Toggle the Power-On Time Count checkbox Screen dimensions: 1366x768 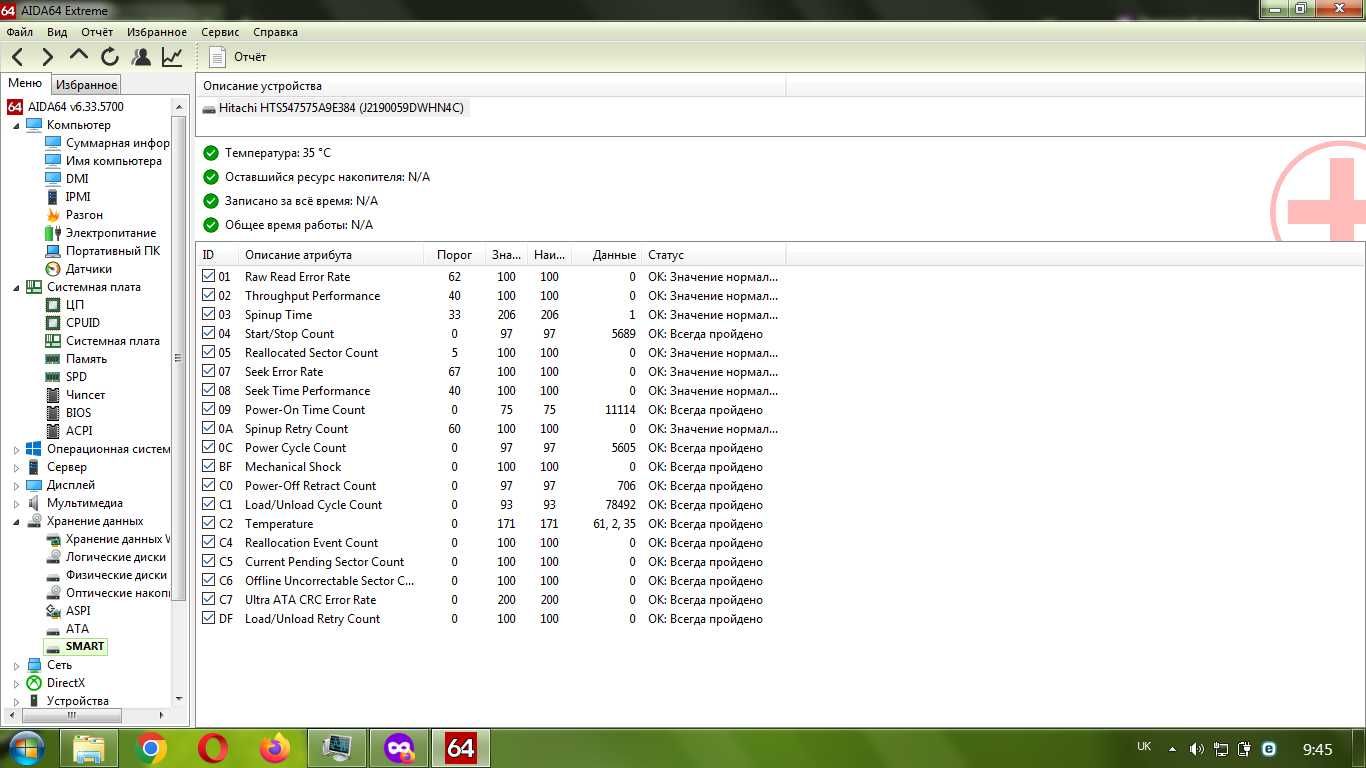208,409
